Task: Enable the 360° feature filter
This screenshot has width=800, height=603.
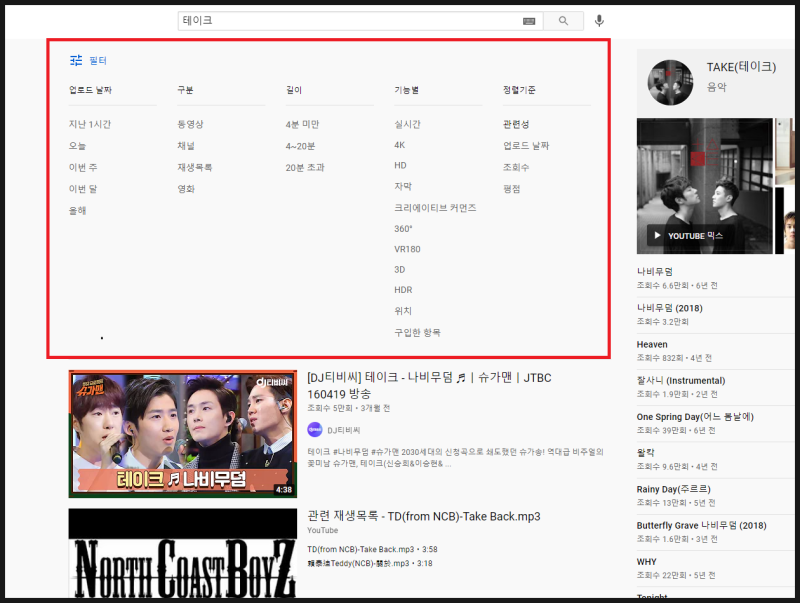Action: coord(403,229)
